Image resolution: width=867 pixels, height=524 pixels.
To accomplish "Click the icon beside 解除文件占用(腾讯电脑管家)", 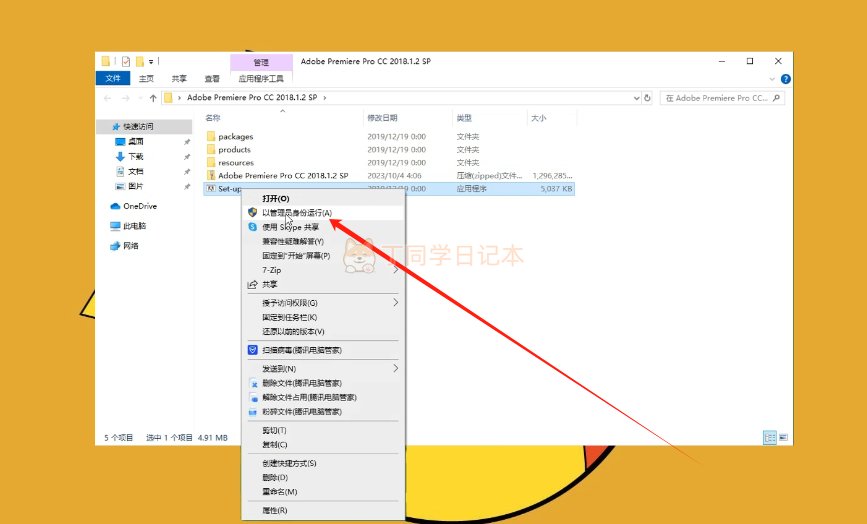I will click(x=253, y=397).
